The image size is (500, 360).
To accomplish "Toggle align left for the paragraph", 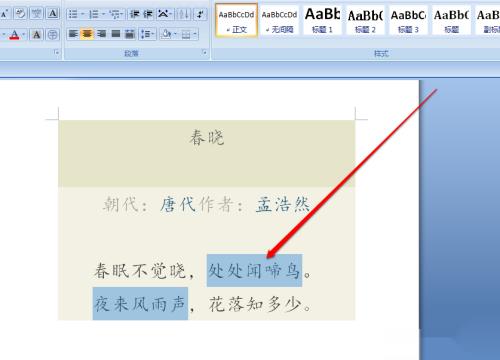I will click(x=73, y=34).
